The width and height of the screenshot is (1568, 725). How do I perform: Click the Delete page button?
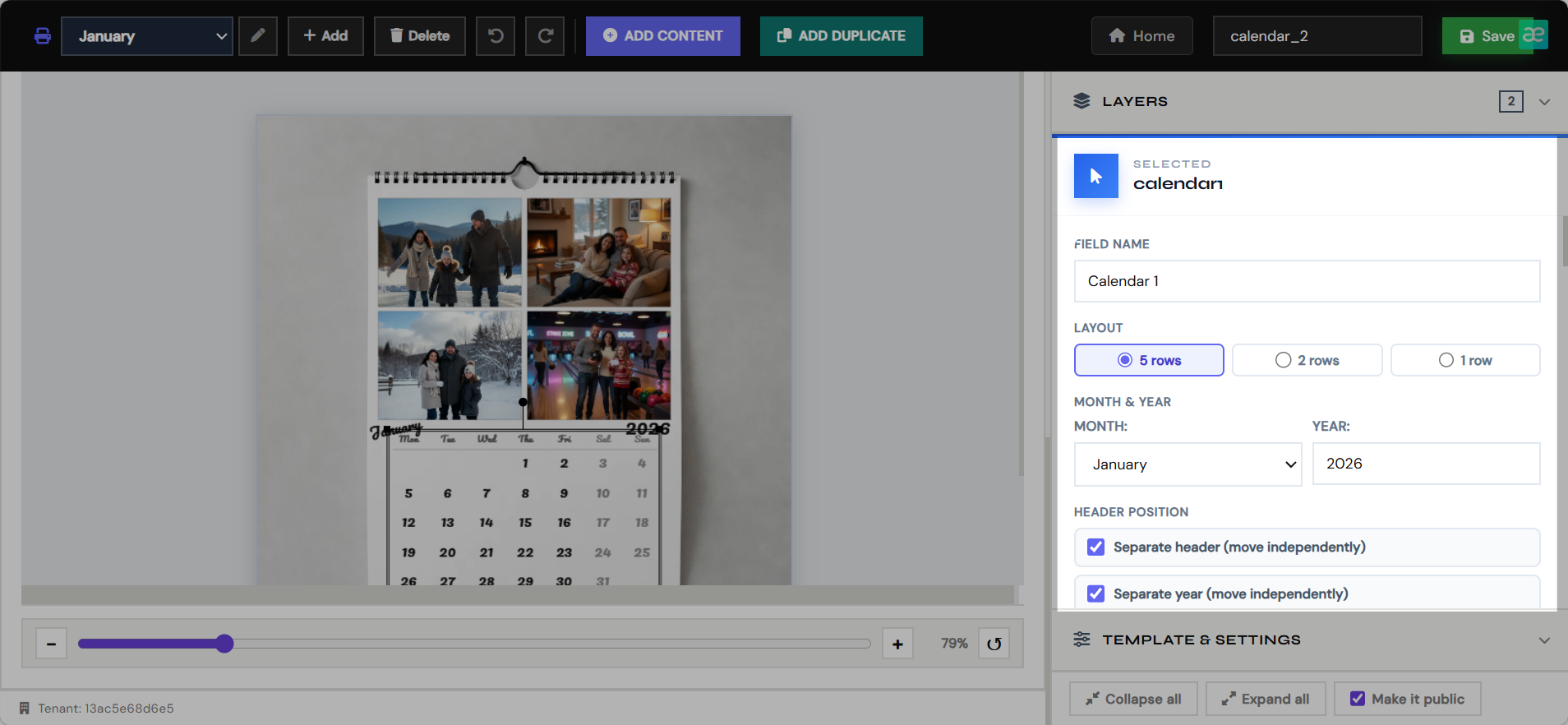click(420, 36)
